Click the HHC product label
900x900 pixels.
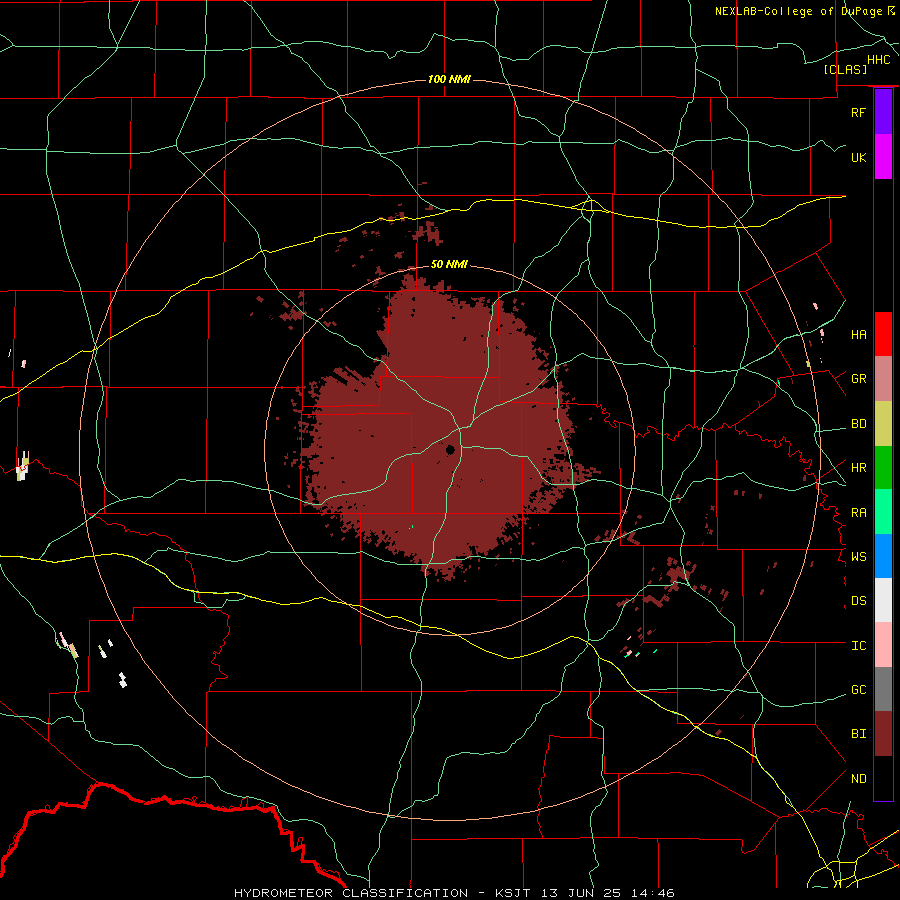tap(878, 60)
